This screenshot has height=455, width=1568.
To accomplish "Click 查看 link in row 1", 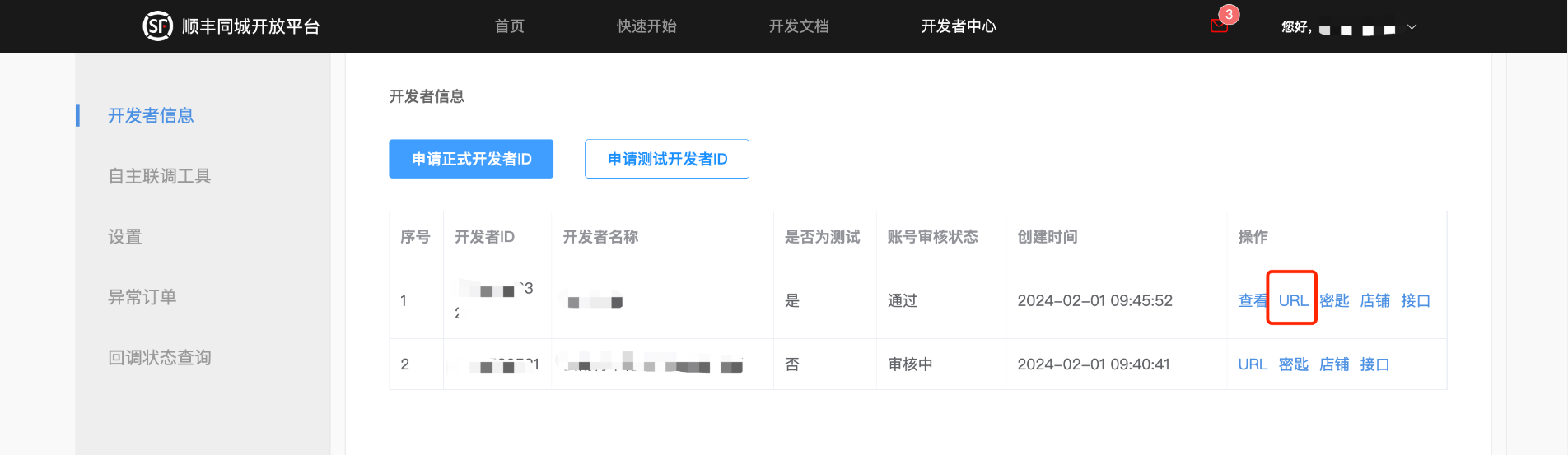I will 1252,301.
